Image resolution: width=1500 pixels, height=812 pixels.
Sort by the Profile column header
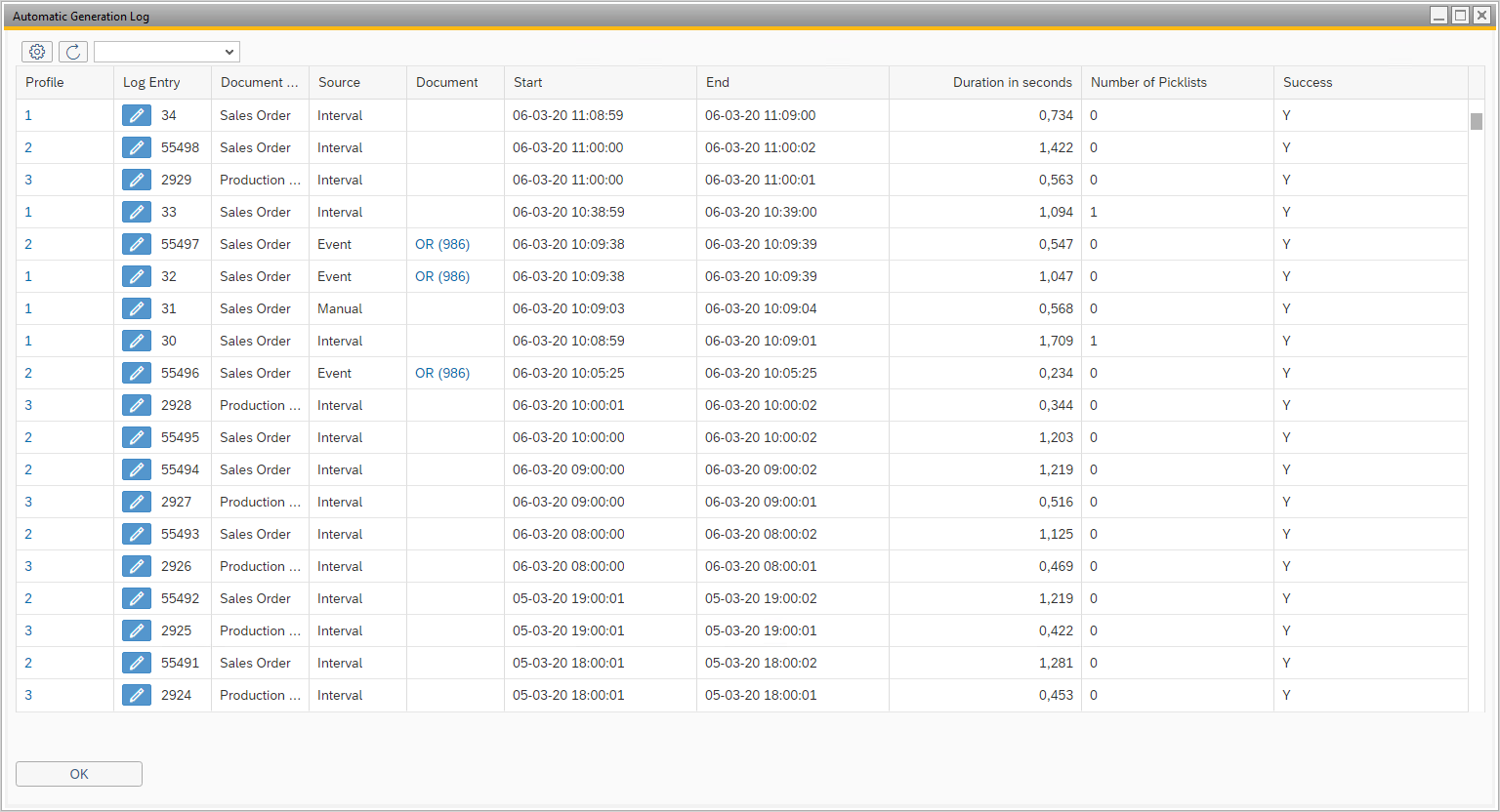pyautogui.click(x=45, y=83)
